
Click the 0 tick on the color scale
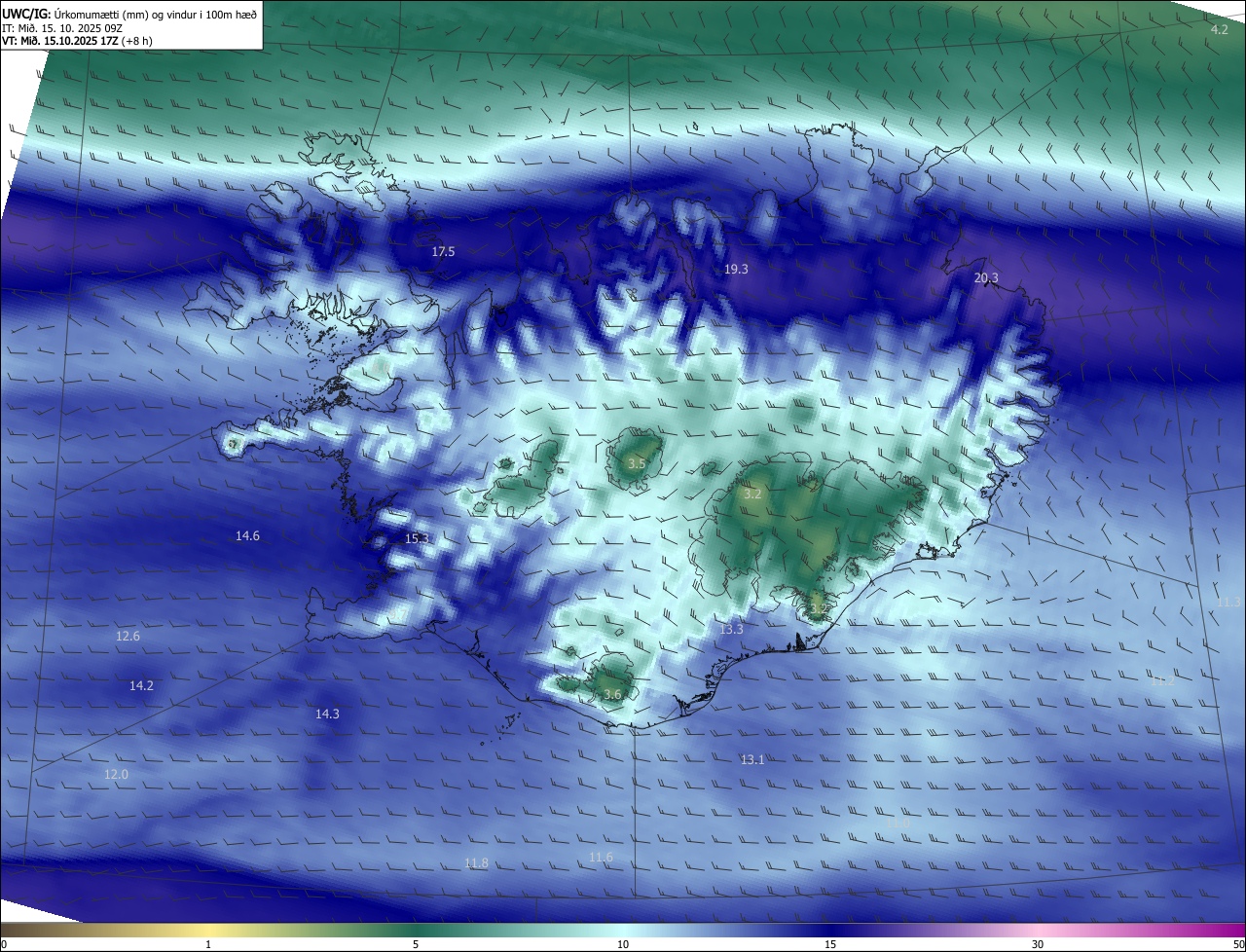[4, 944]
